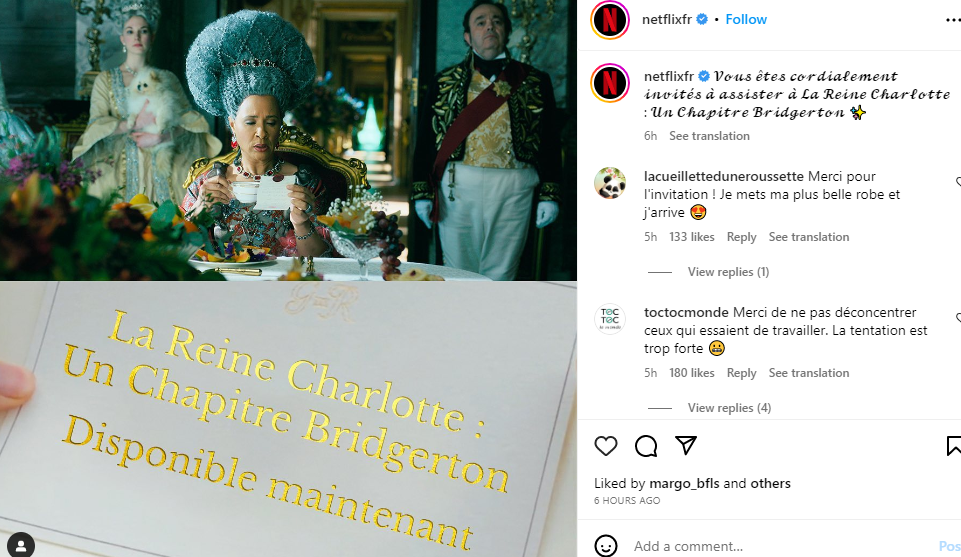Focus the Add a comment field
The width and height of the screenshot is (961, 557).
[x=778, y=546]
